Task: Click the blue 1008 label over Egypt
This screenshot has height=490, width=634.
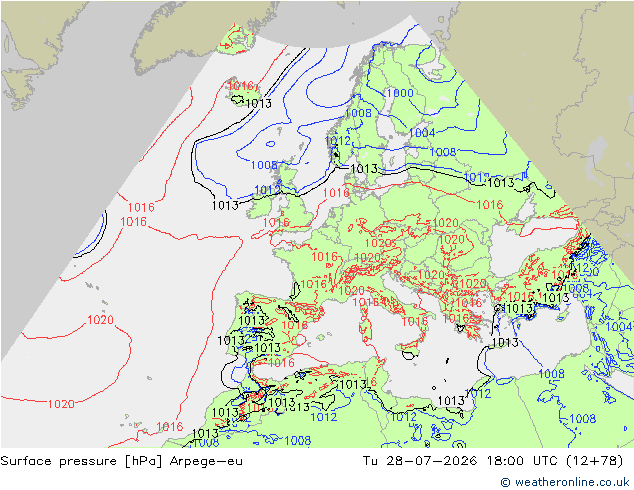Action: point(582,418)
